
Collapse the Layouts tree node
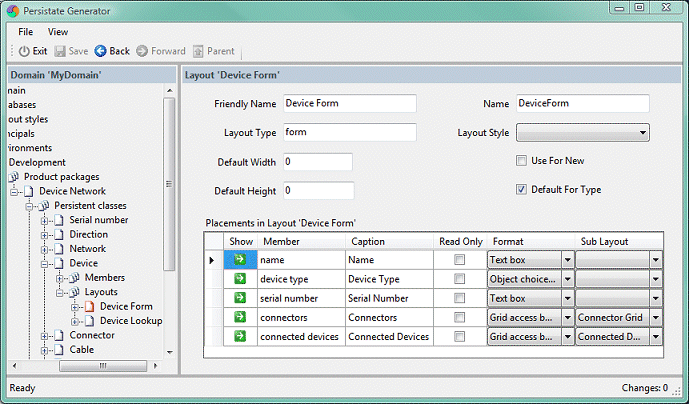click(60, 293)
